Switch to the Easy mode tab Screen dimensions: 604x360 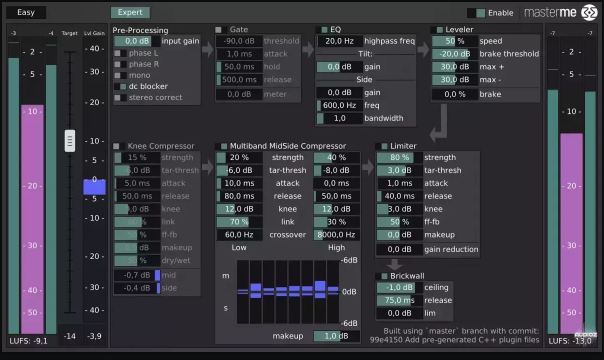(x=26, y=12)
